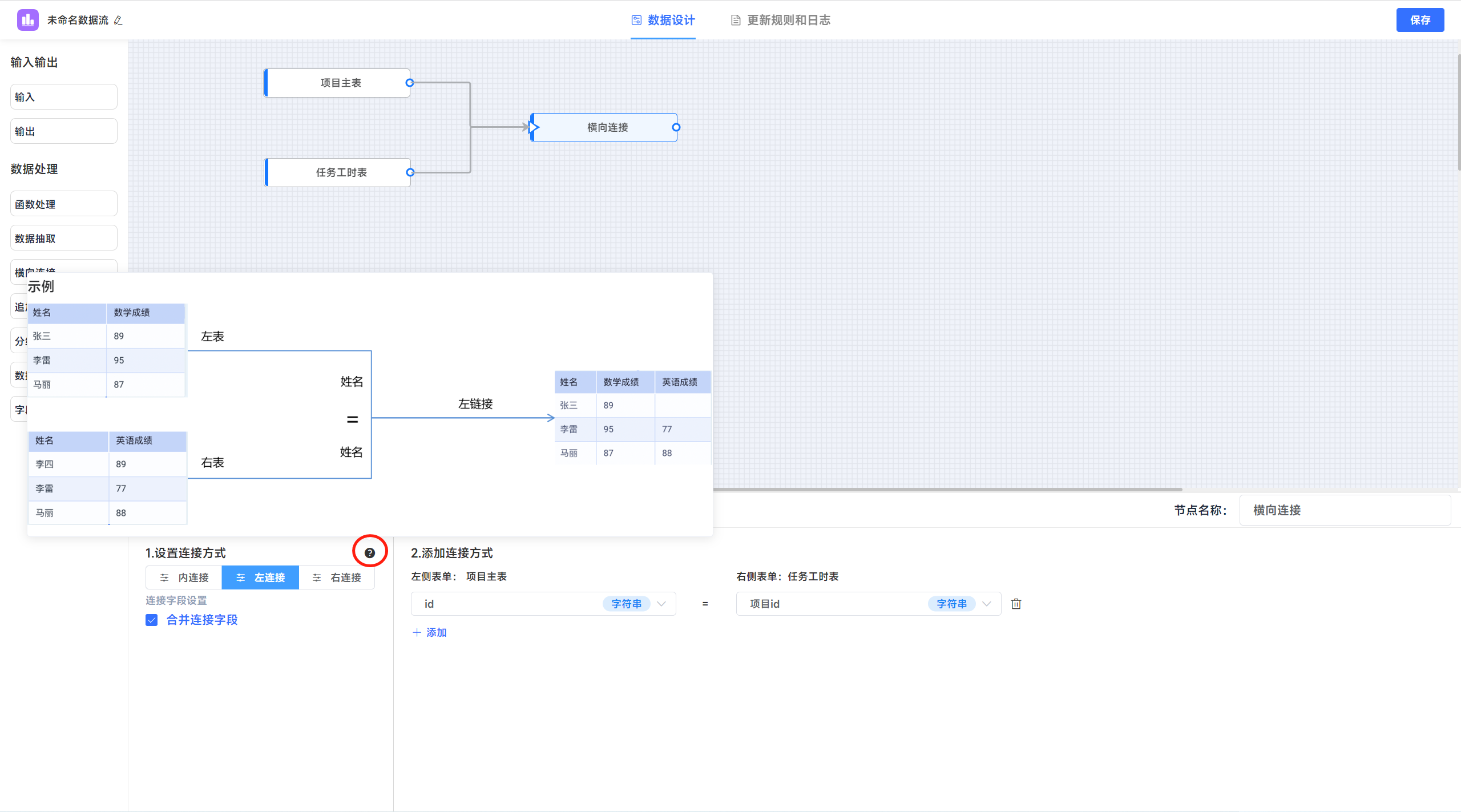The image size is (1461, 812).
Task: Click the 2.添加连接方式 heading
Action: tap(452, 553)
